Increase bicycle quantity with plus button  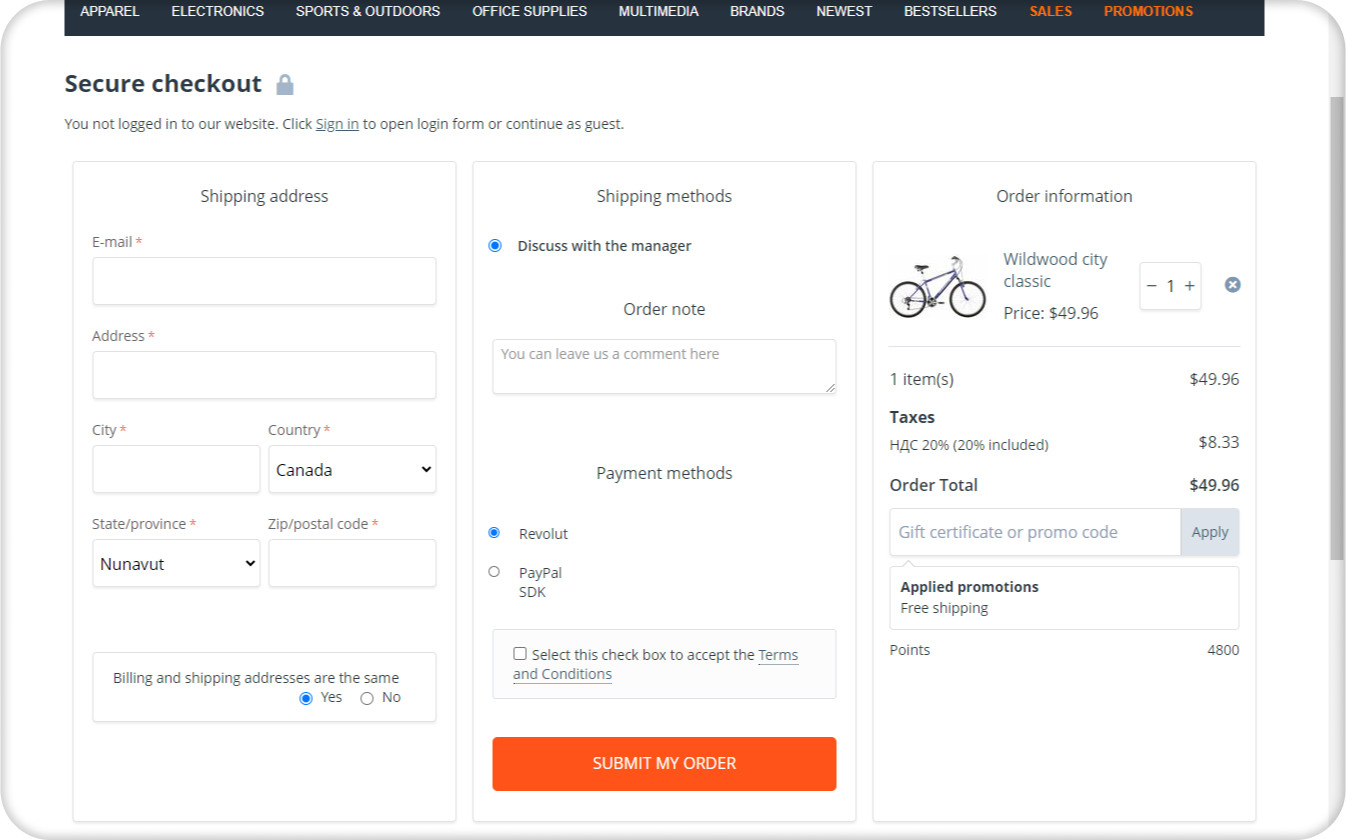coord(1190,286)
